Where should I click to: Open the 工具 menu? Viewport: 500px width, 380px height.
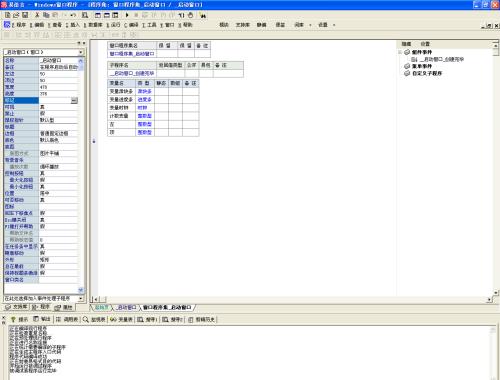149,25
